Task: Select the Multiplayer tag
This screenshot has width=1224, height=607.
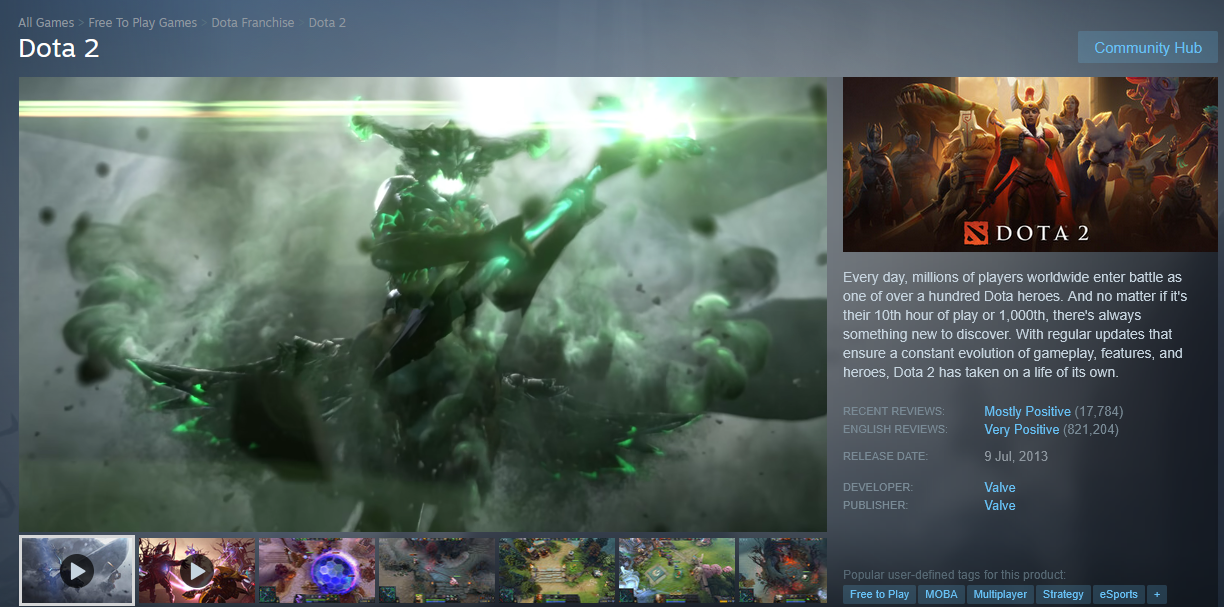Action: click(1000, 594)
